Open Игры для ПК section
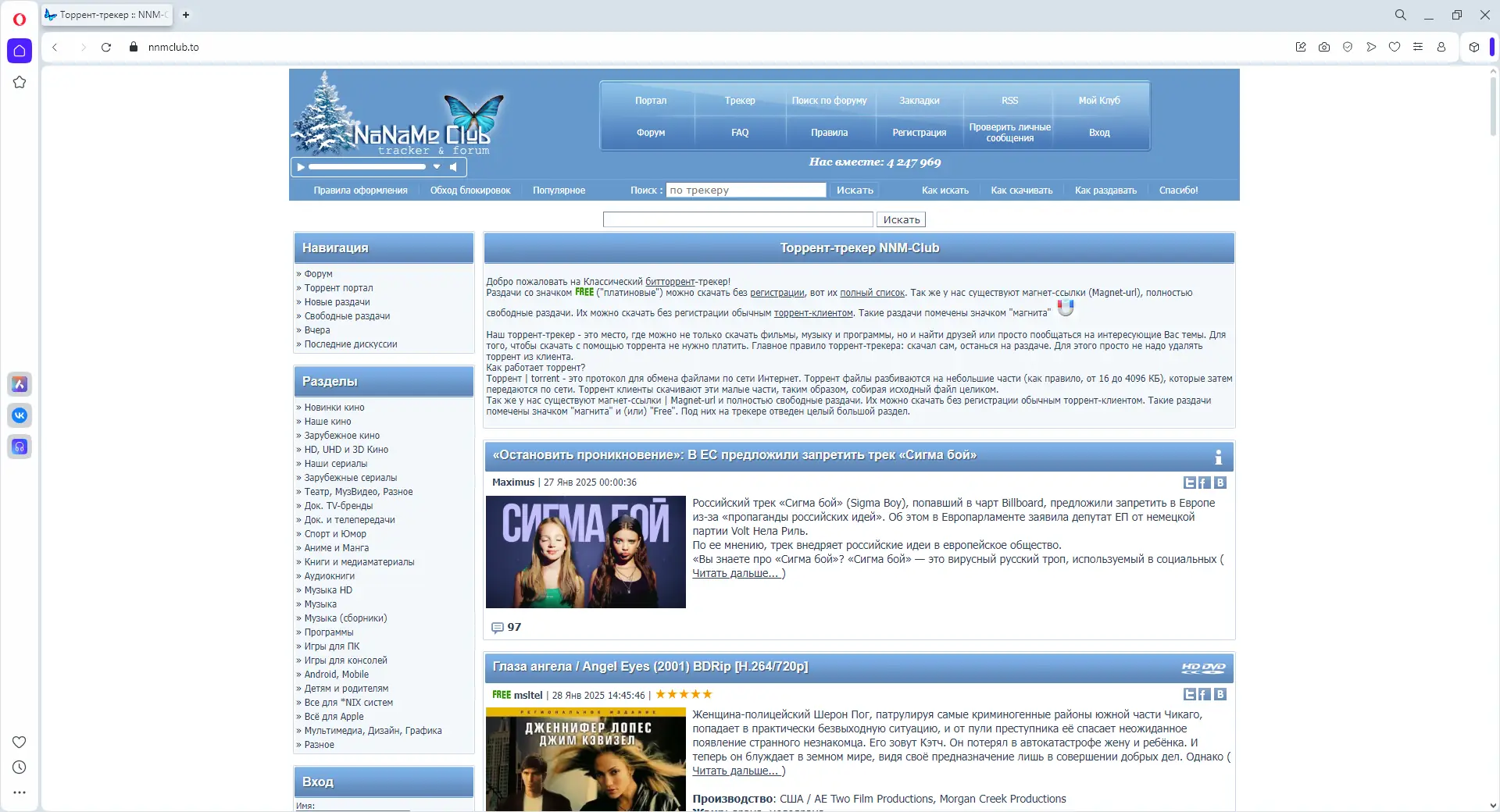Screen dimensions: 1500x812 coord(332,646)
